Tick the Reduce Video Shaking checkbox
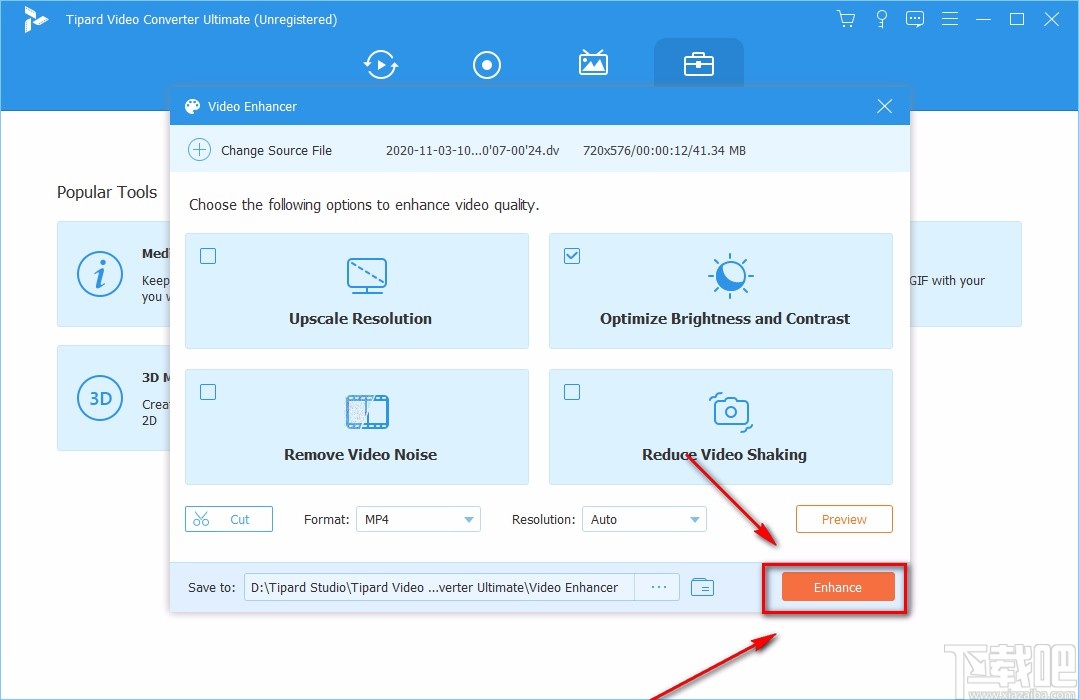Image resolution: width=1079 pixels, height=700 pixels. click(x=572, y=392)
